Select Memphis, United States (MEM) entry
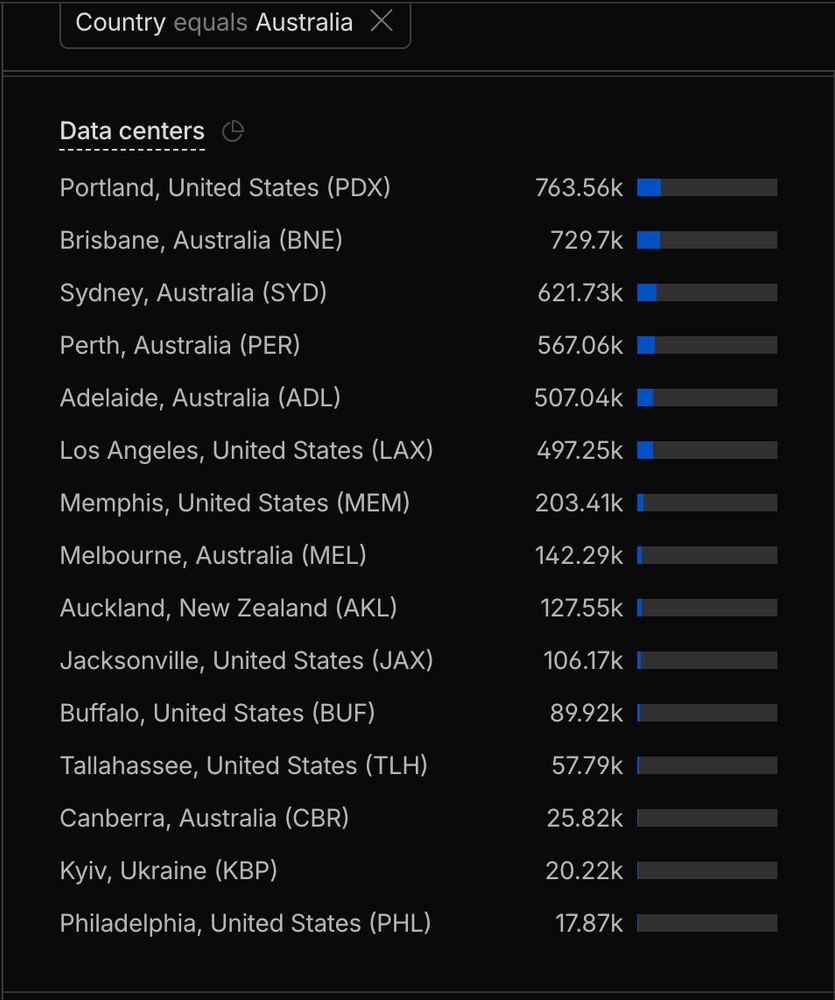 (418, 503)
